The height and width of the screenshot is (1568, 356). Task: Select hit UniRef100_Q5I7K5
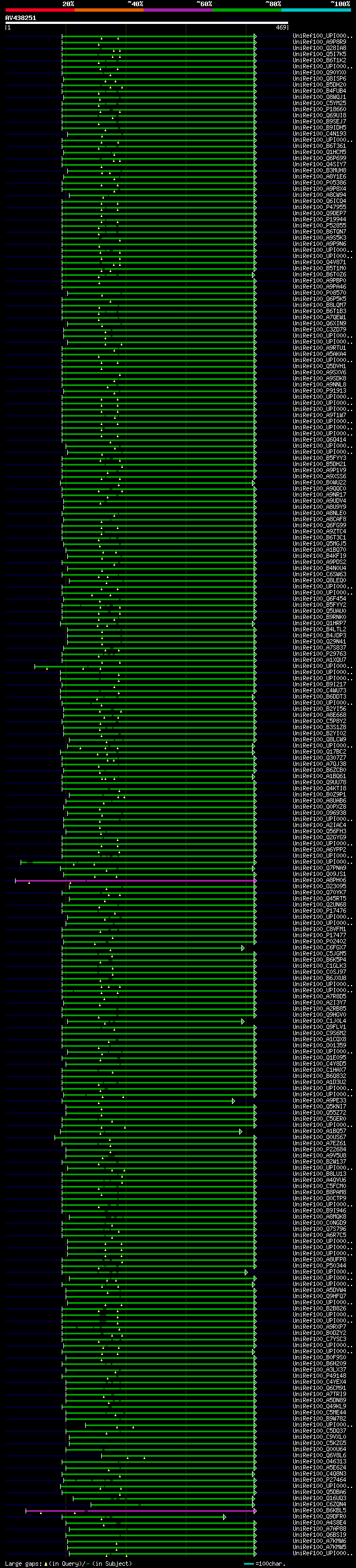point(319,54)
